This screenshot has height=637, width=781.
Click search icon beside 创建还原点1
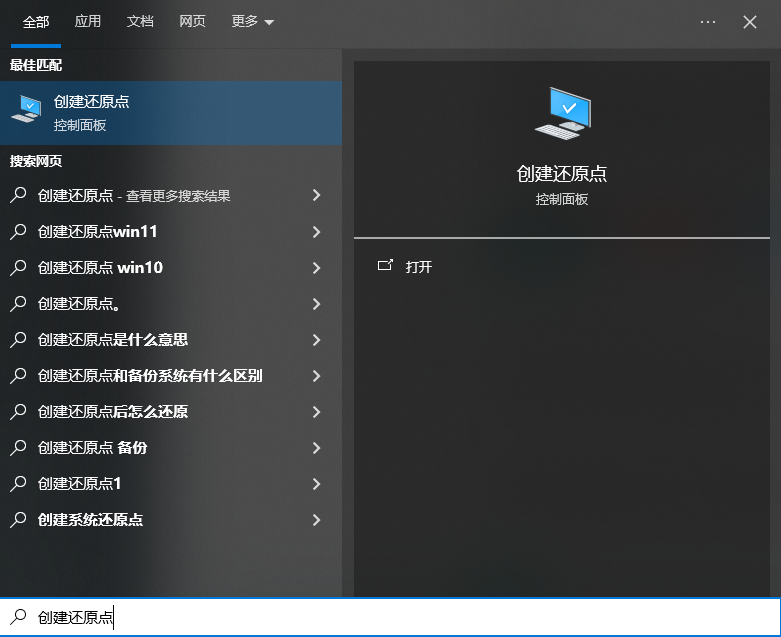pyautogui.click(x=18, y=484)
